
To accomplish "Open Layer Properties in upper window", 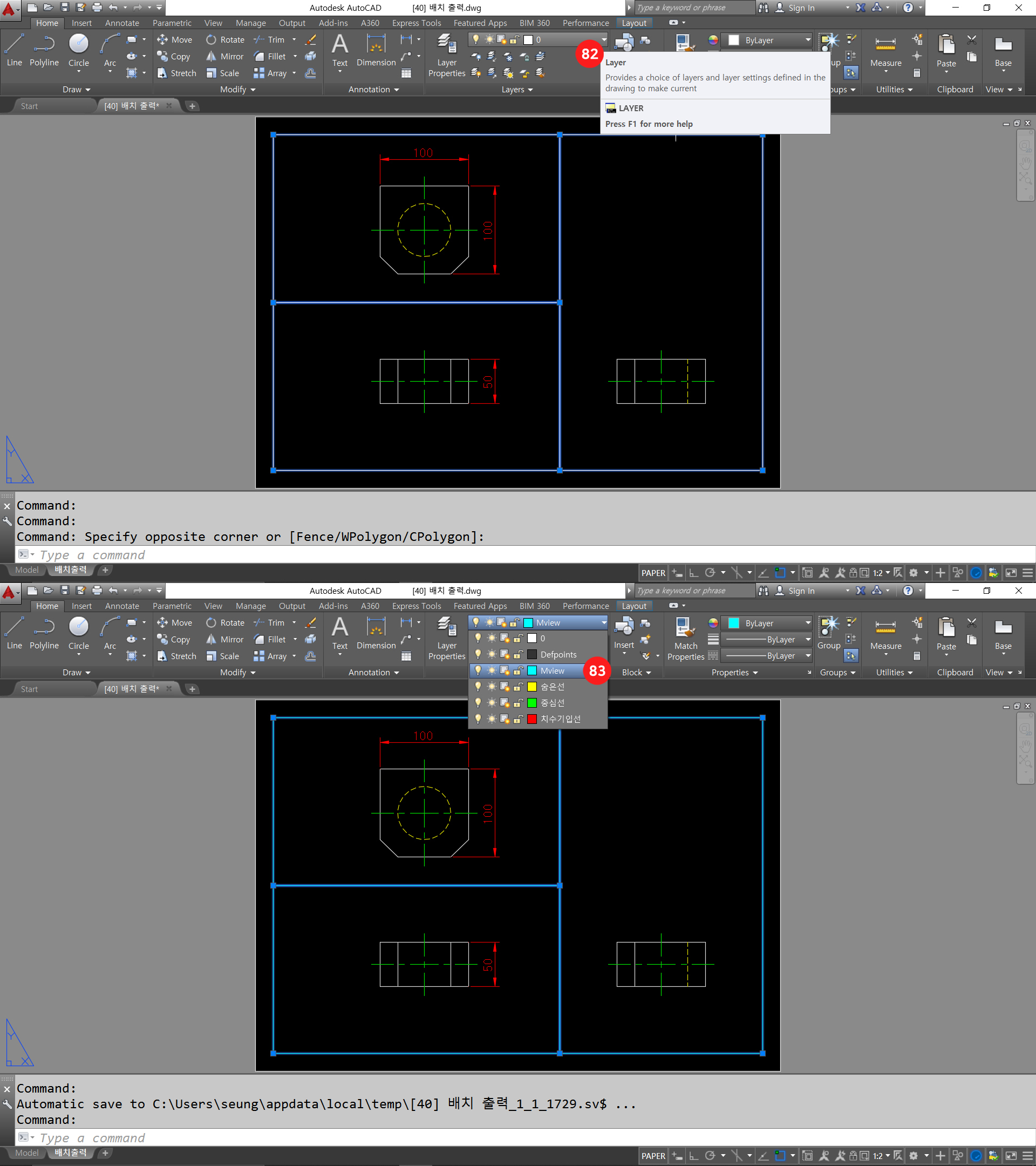I will point(446,56).
